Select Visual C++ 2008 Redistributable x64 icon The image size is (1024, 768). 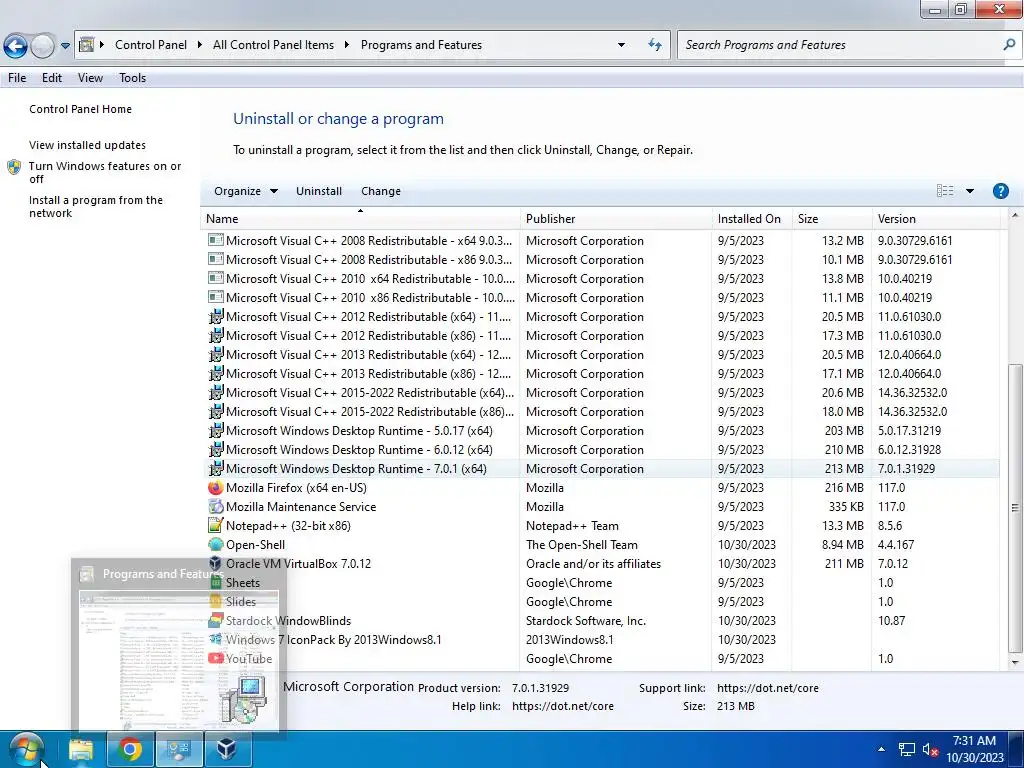[216, 240]
